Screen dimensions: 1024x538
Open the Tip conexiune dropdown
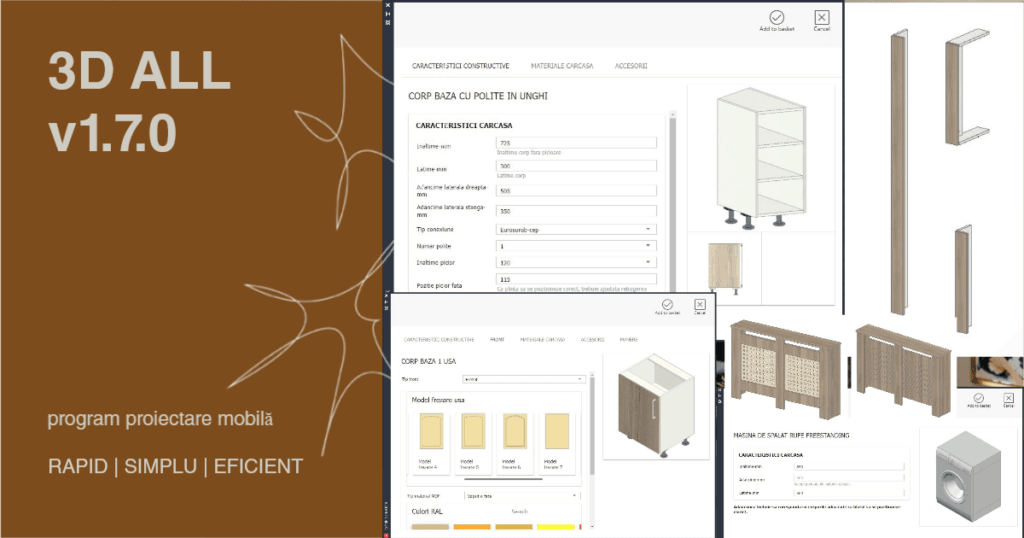point(576,230)
